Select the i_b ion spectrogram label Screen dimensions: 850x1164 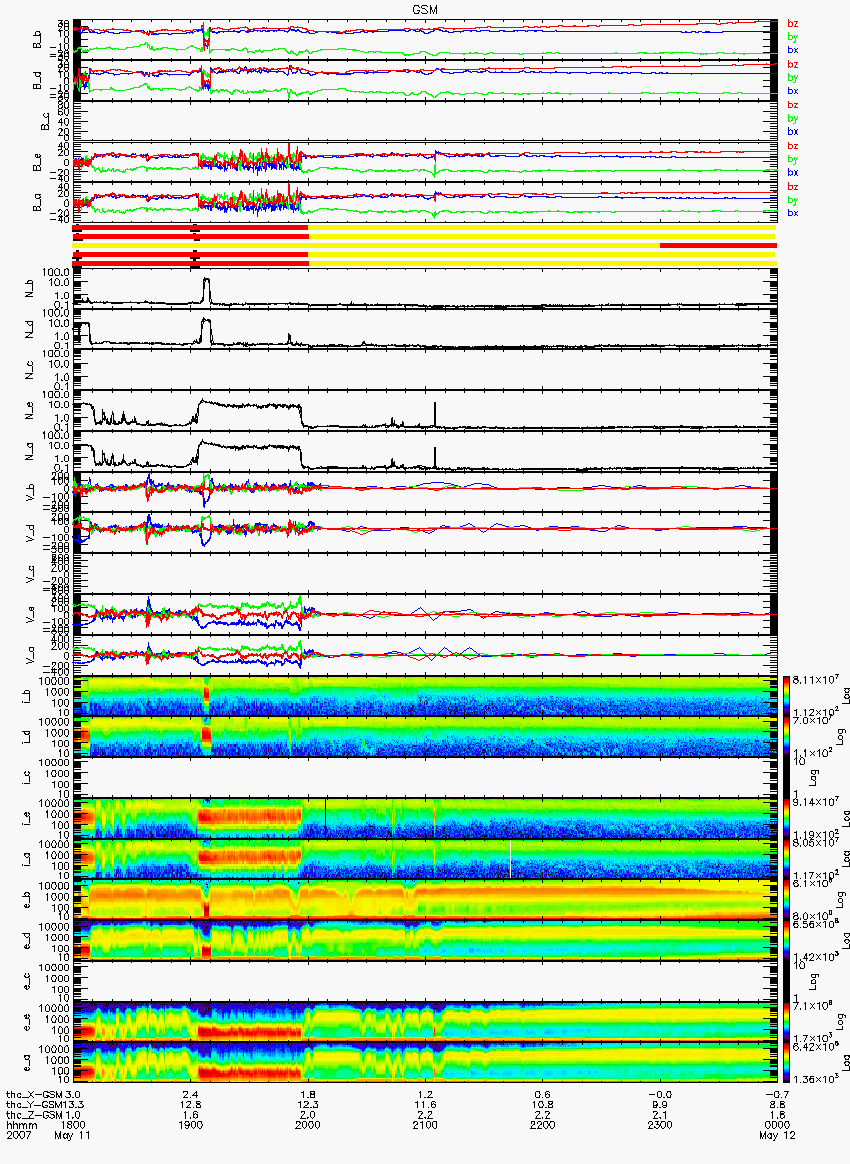coord(27,696)
